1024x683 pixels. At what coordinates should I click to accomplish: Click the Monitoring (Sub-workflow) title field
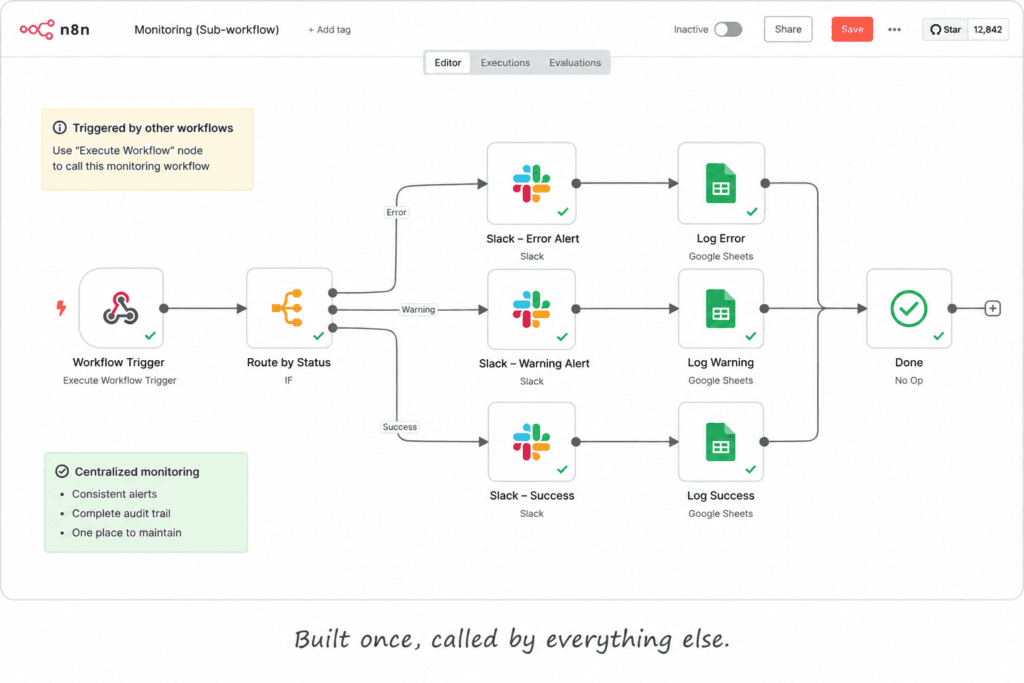pos(206,30)
